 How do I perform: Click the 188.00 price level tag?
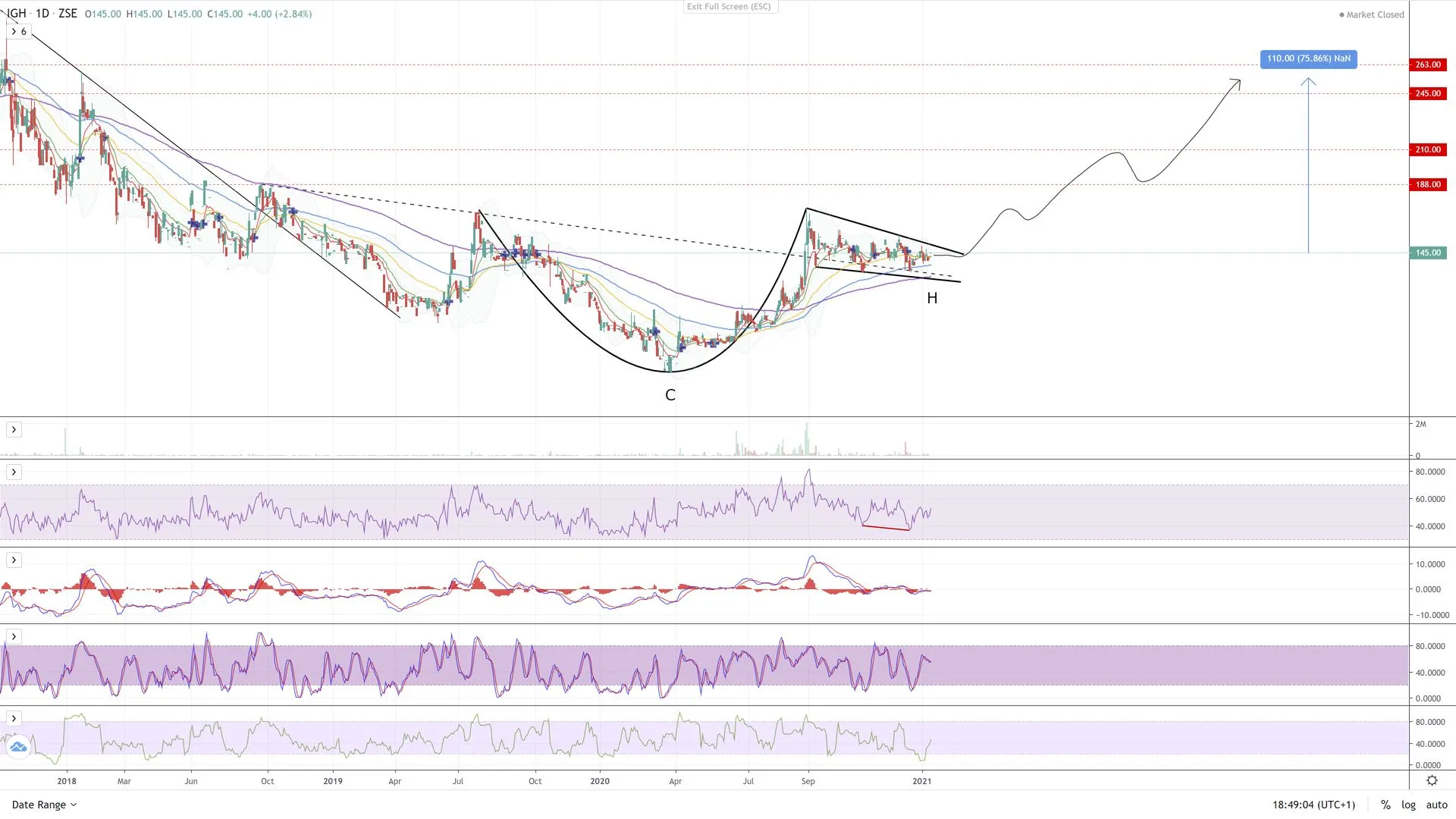tap(1427, 184)
